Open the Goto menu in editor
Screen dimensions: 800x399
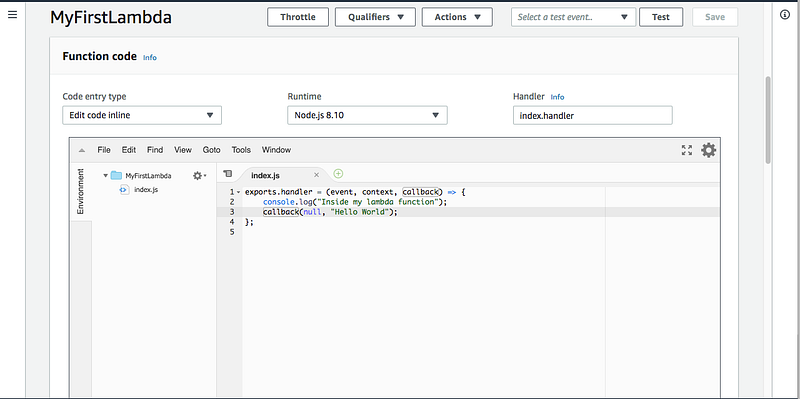click(x=212, y=150)
